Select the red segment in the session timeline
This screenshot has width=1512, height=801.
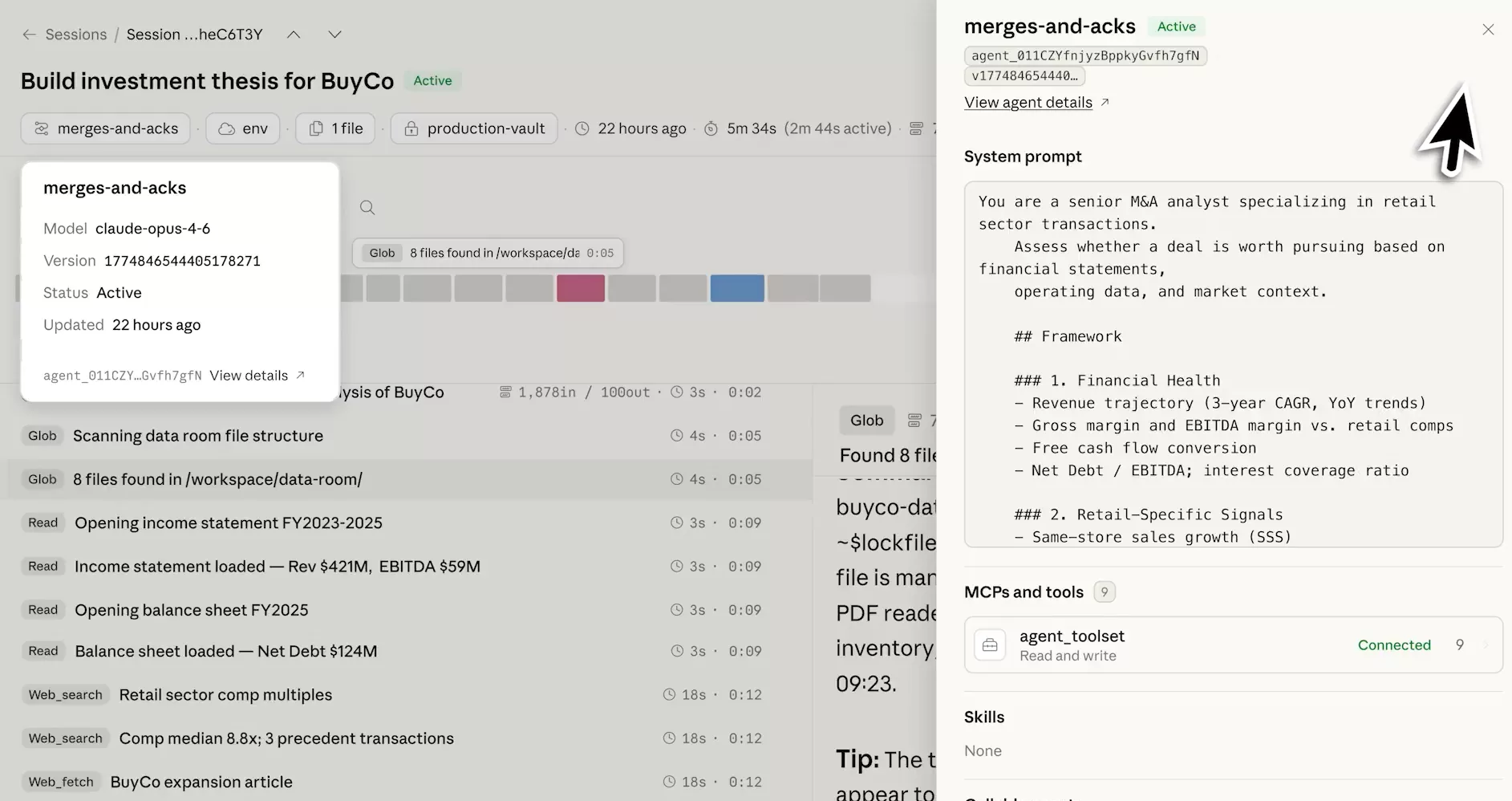coord(580,288)
